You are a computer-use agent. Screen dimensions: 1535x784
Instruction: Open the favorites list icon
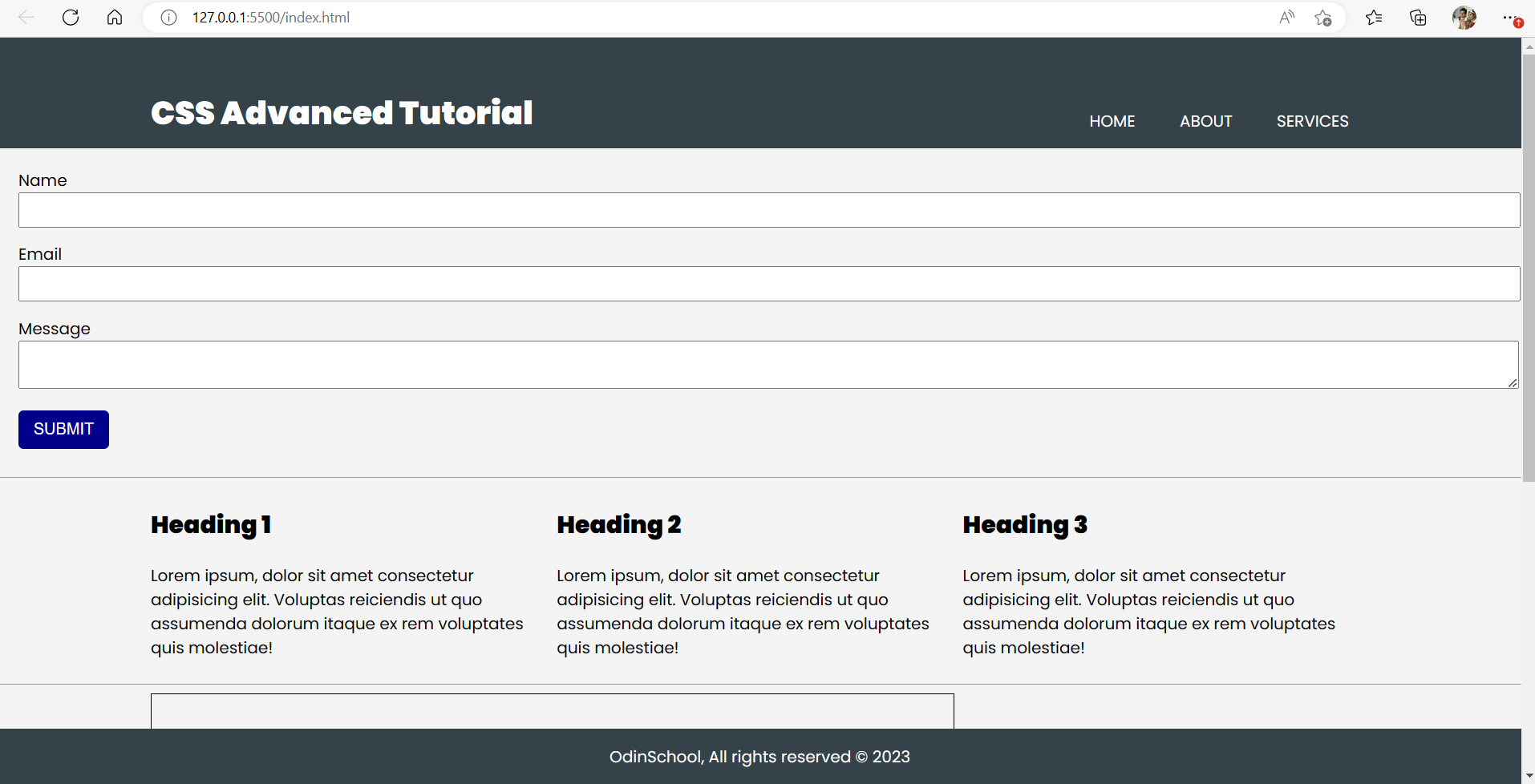1374,18
